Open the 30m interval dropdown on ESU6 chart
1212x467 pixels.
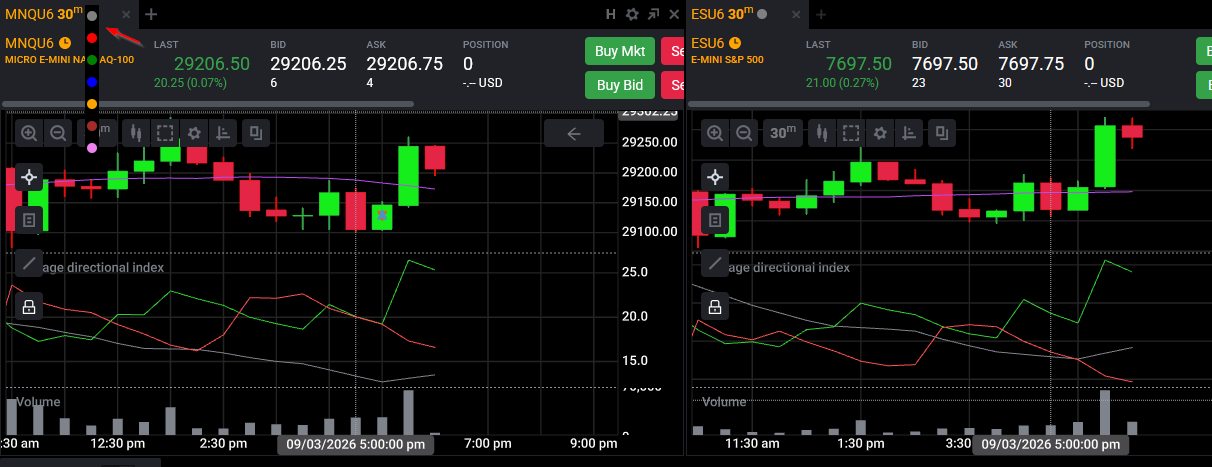783,133
